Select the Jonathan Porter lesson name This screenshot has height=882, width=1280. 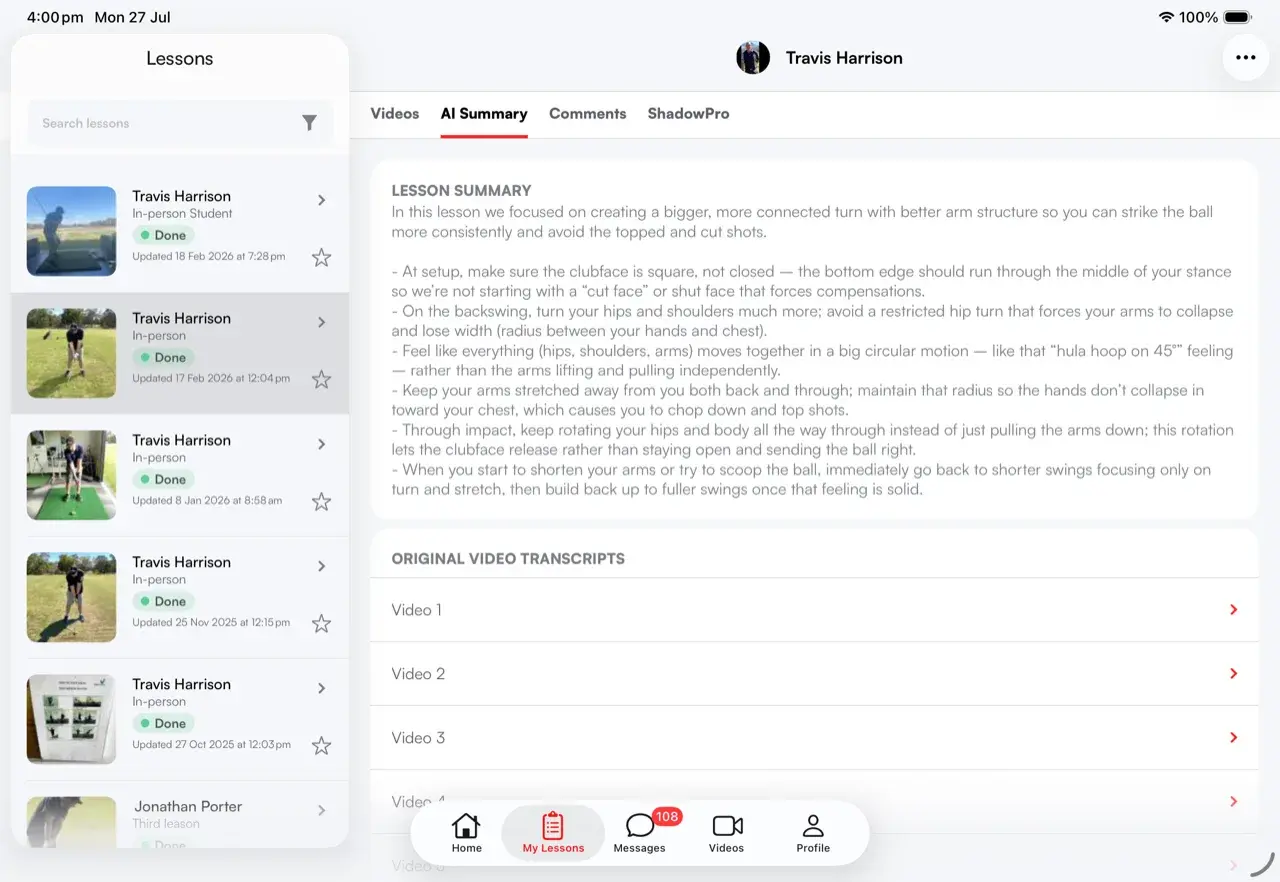point(188,806)
